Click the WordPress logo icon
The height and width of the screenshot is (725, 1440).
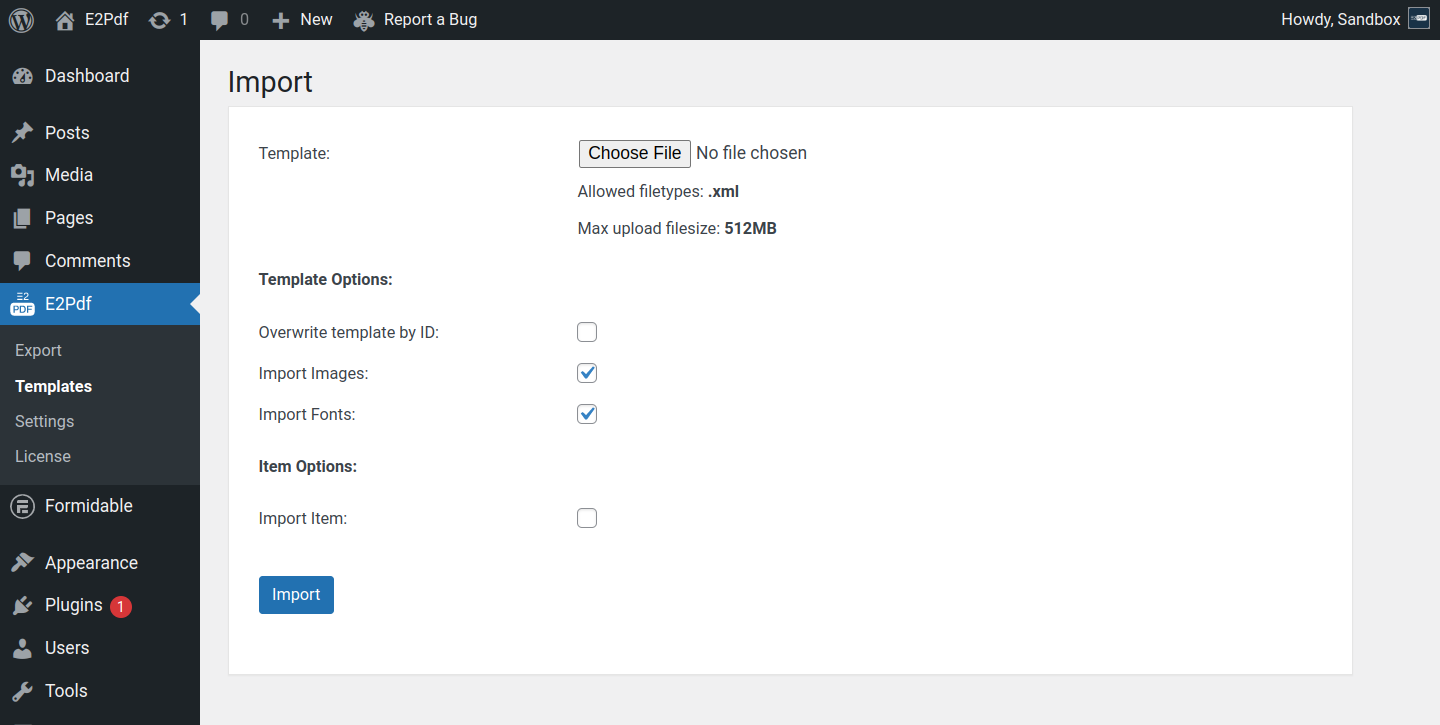pos(21,20)
